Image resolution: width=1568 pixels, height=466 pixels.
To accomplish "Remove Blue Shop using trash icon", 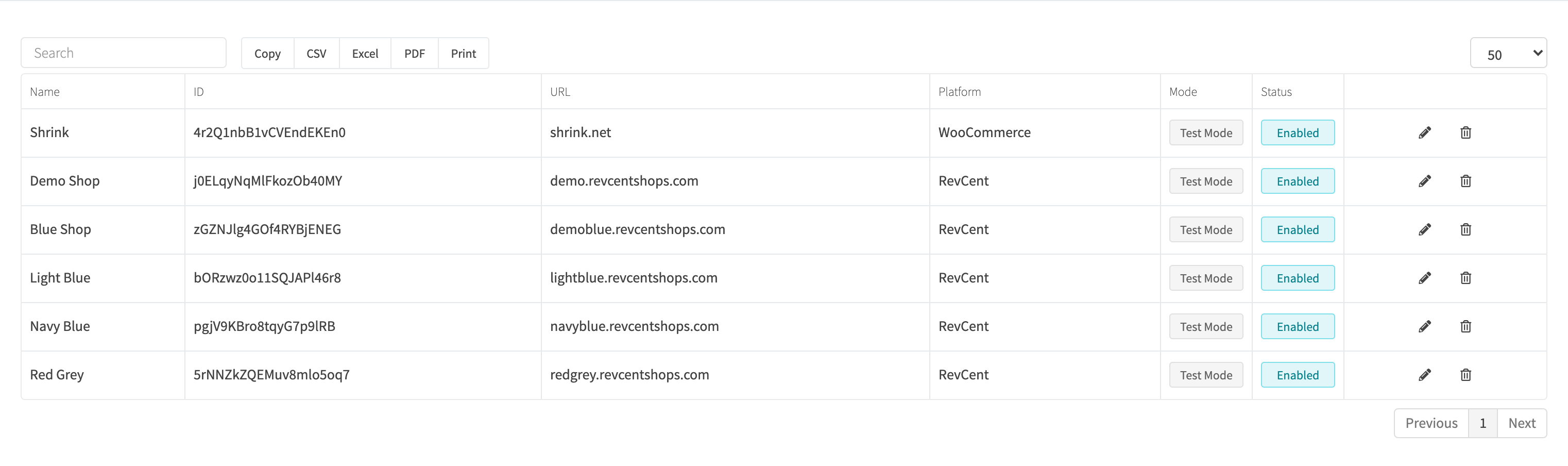I will click(1465, 230).
